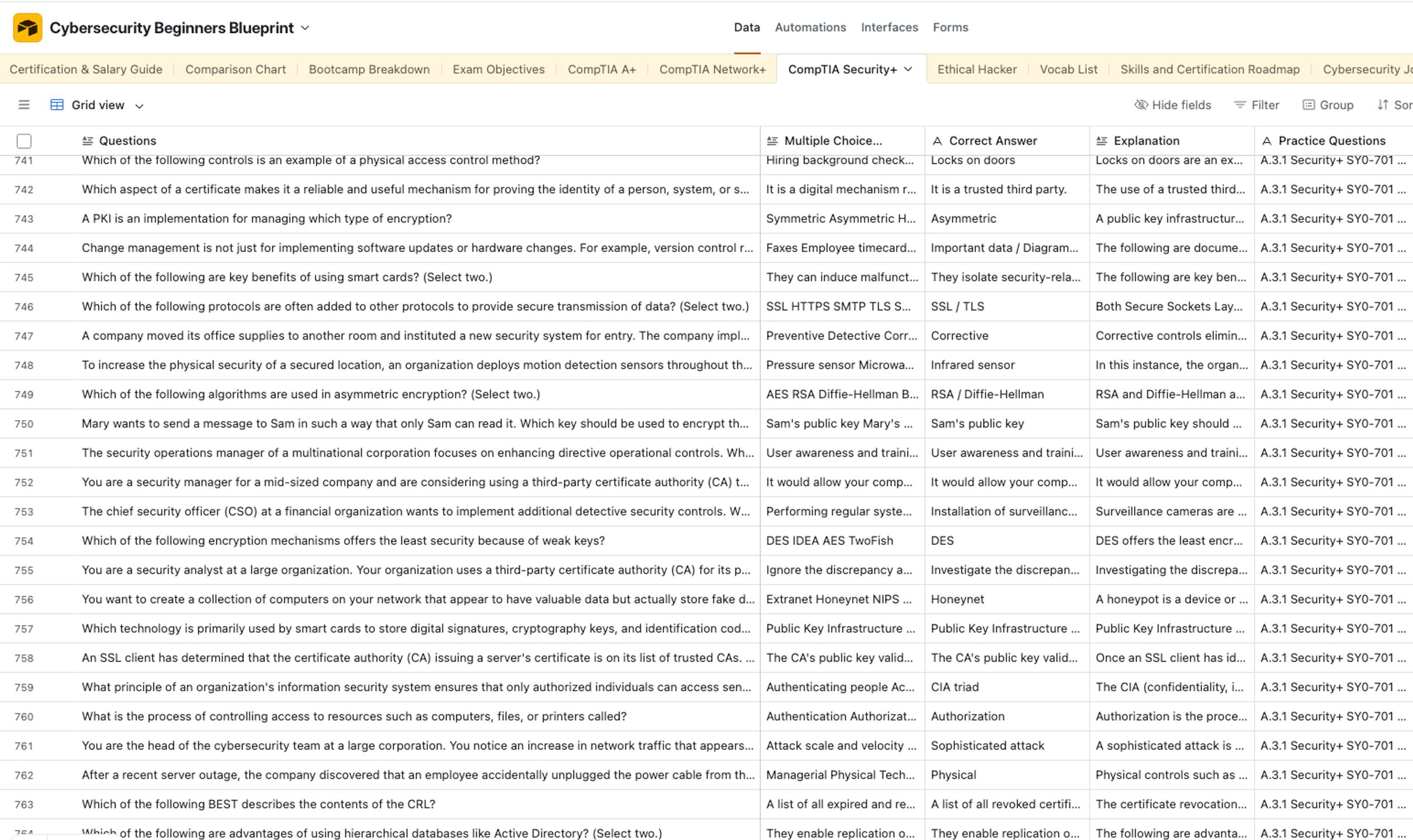The width and height of the screenshot is (1413, 840).
Task: Click the Hide fields eye icon
Action: click(1141, 105)
